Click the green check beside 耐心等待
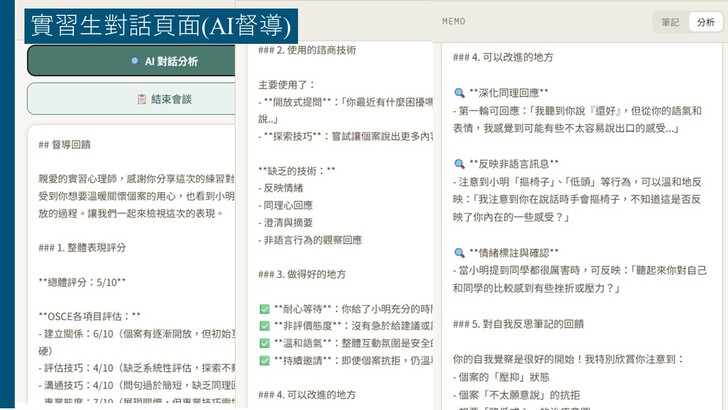The height and width of the screenshot is (410, 728). 264,310
